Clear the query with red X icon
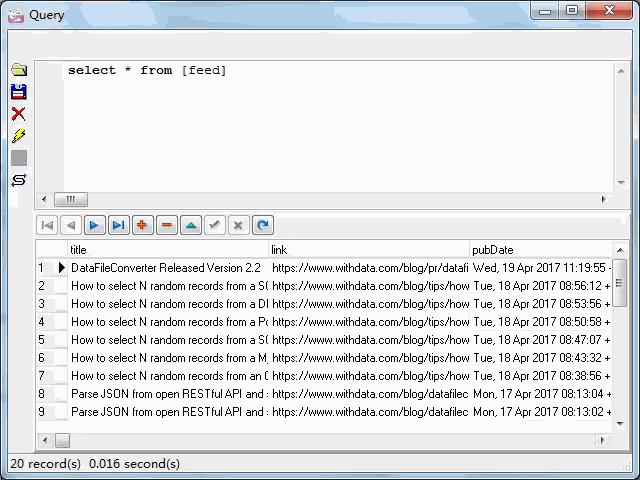 (19, 114)
